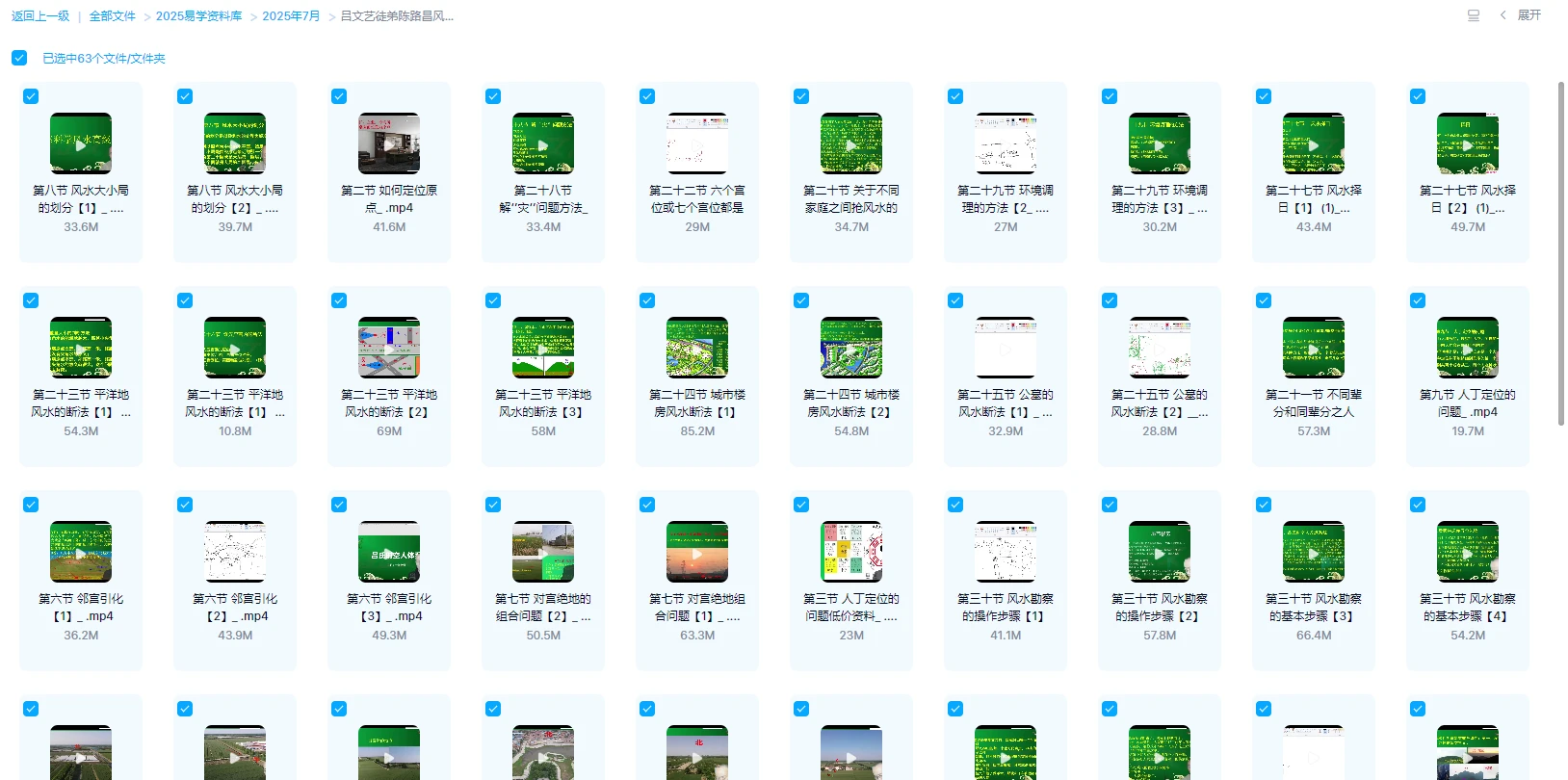Open video 第八节 风水大小局的划分【2】 thumbnail
The width and height of the screenshot is (1568, 780).
click(235, 143)
